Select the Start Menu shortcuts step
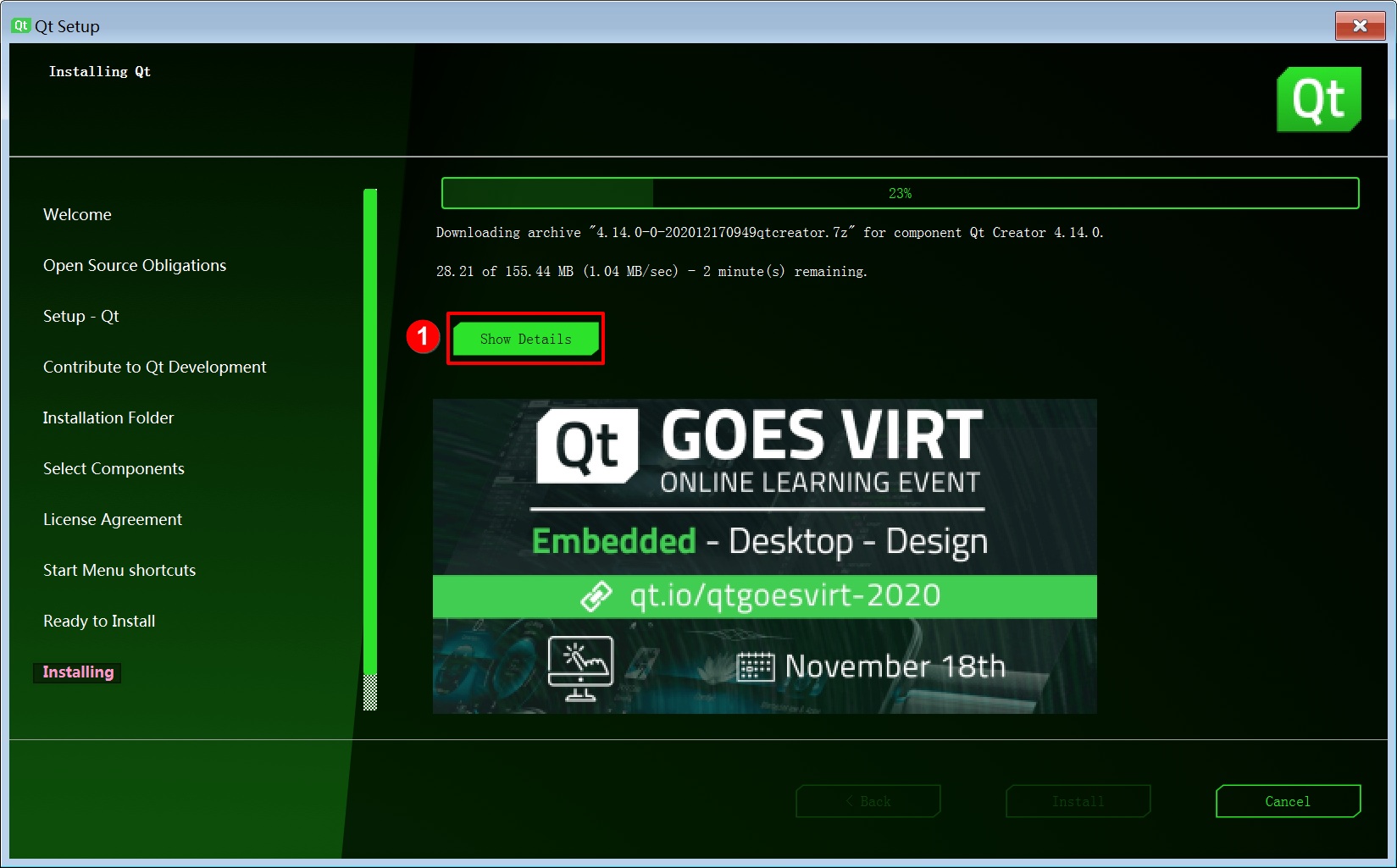 119,570
